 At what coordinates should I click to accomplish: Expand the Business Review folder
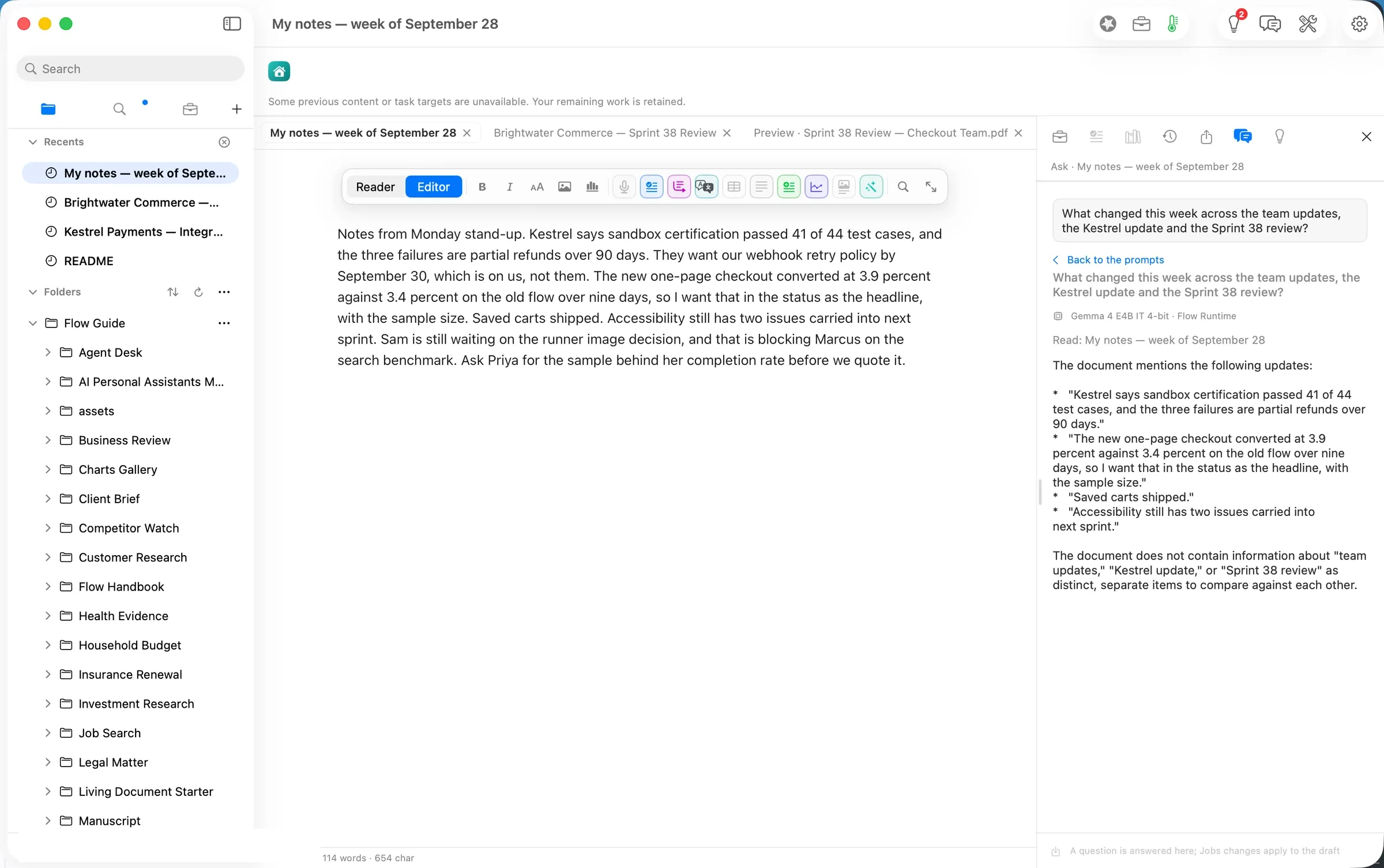point(48,440)
